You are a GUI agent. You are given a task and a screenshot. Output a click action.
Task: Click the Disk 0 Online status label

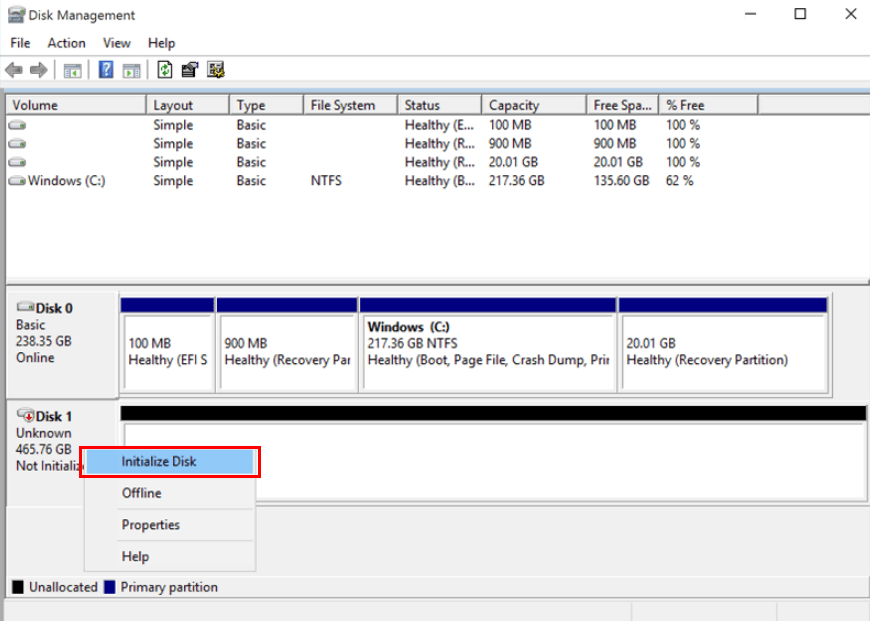(x=35, y=357)
